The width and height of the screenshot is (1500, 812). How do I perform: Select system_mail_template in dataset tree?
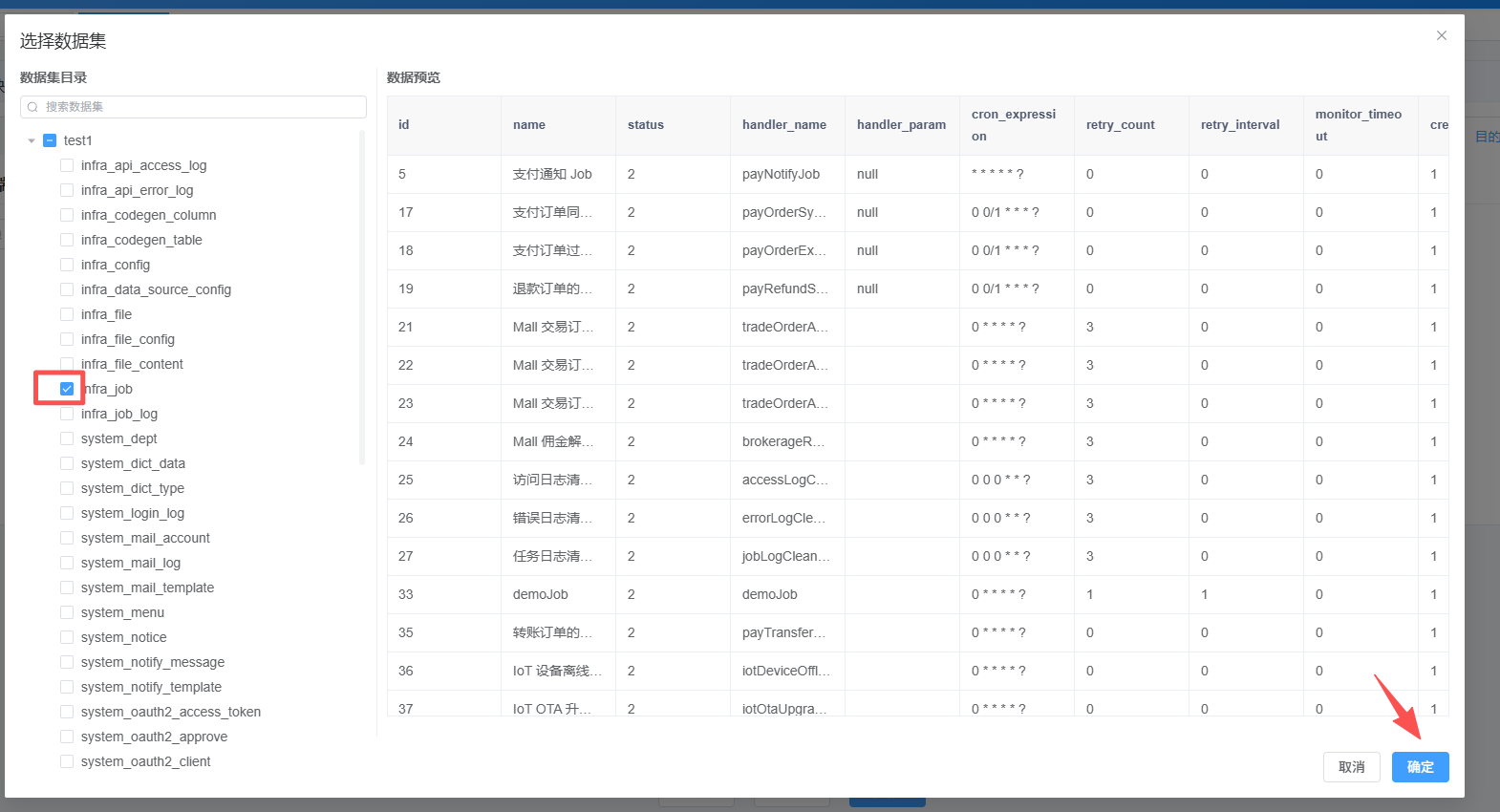coord(147,588)
